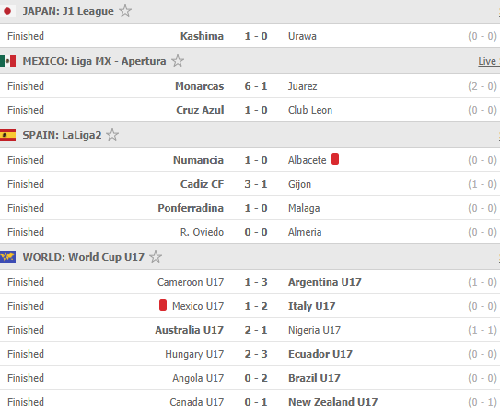Open the Live link in Liga MX header
500x412 pixels.
point(488,61)
